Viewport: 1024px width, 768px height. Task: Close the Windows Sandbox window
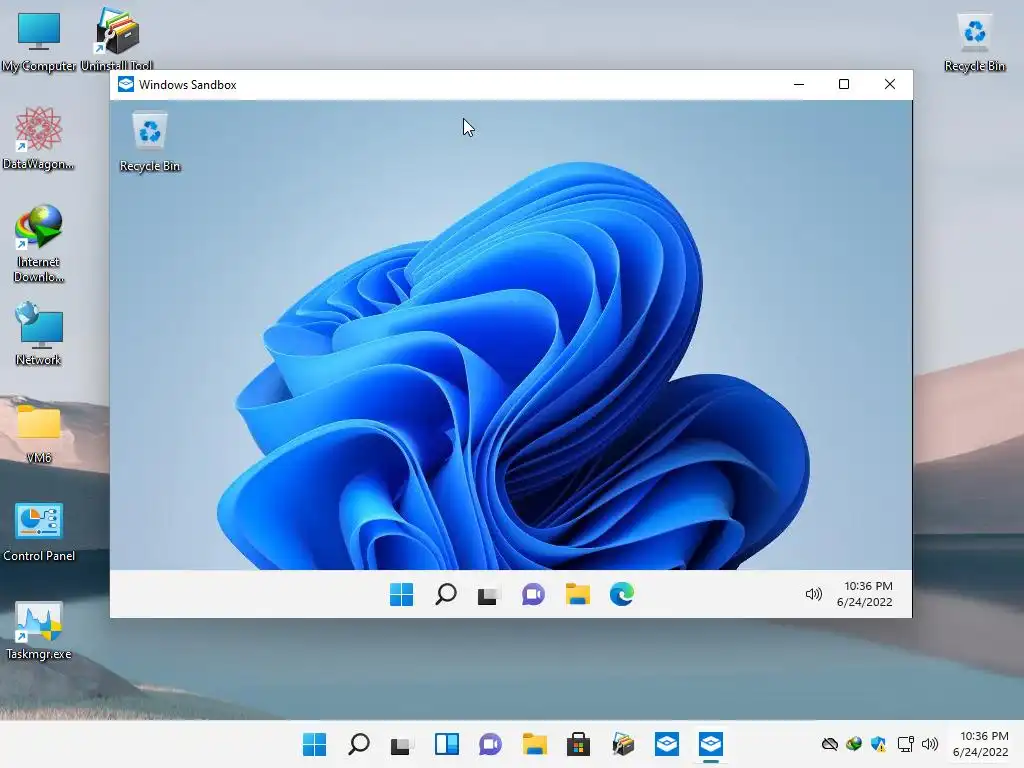point(889,84)
